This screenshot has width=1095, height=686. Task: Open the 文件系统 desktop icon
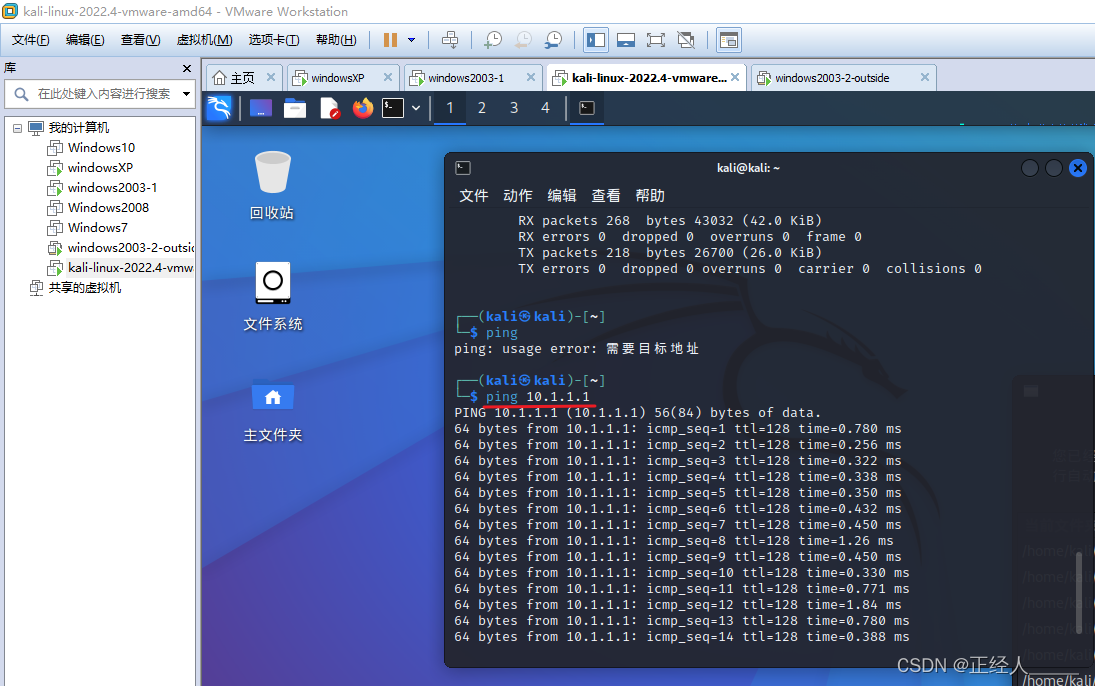pos(272,297)
